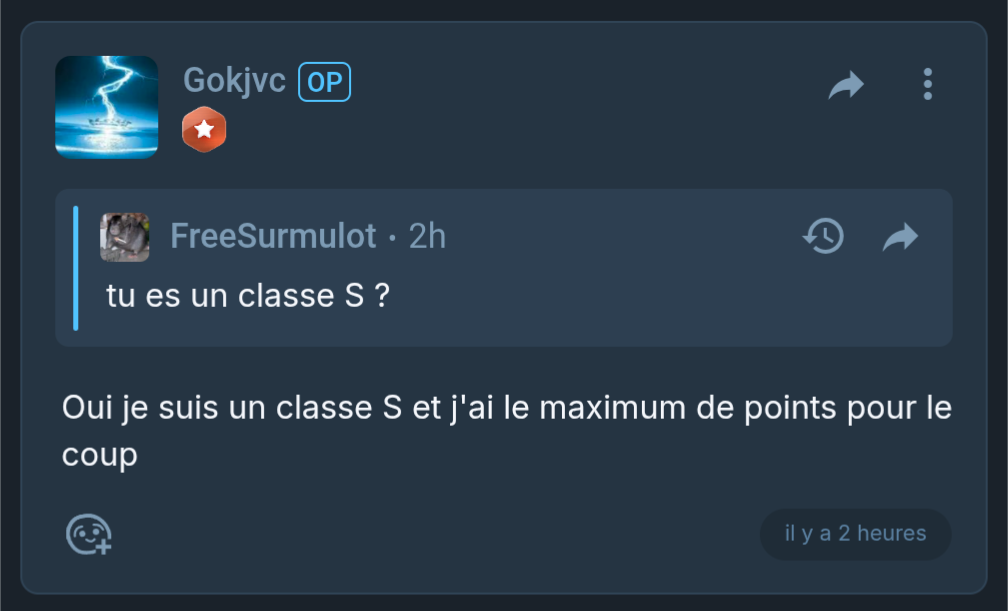Click the quoted text "tu es un classe S ?"
Image resolution: width=1008 pixels, height=611 pixels.
248,296
